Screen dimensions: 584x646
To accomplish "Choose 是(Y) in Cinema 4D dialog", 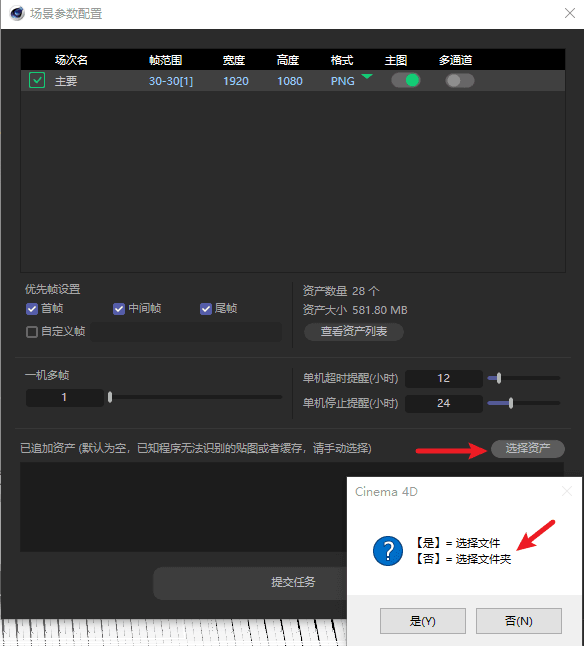I will coord(423,621).
